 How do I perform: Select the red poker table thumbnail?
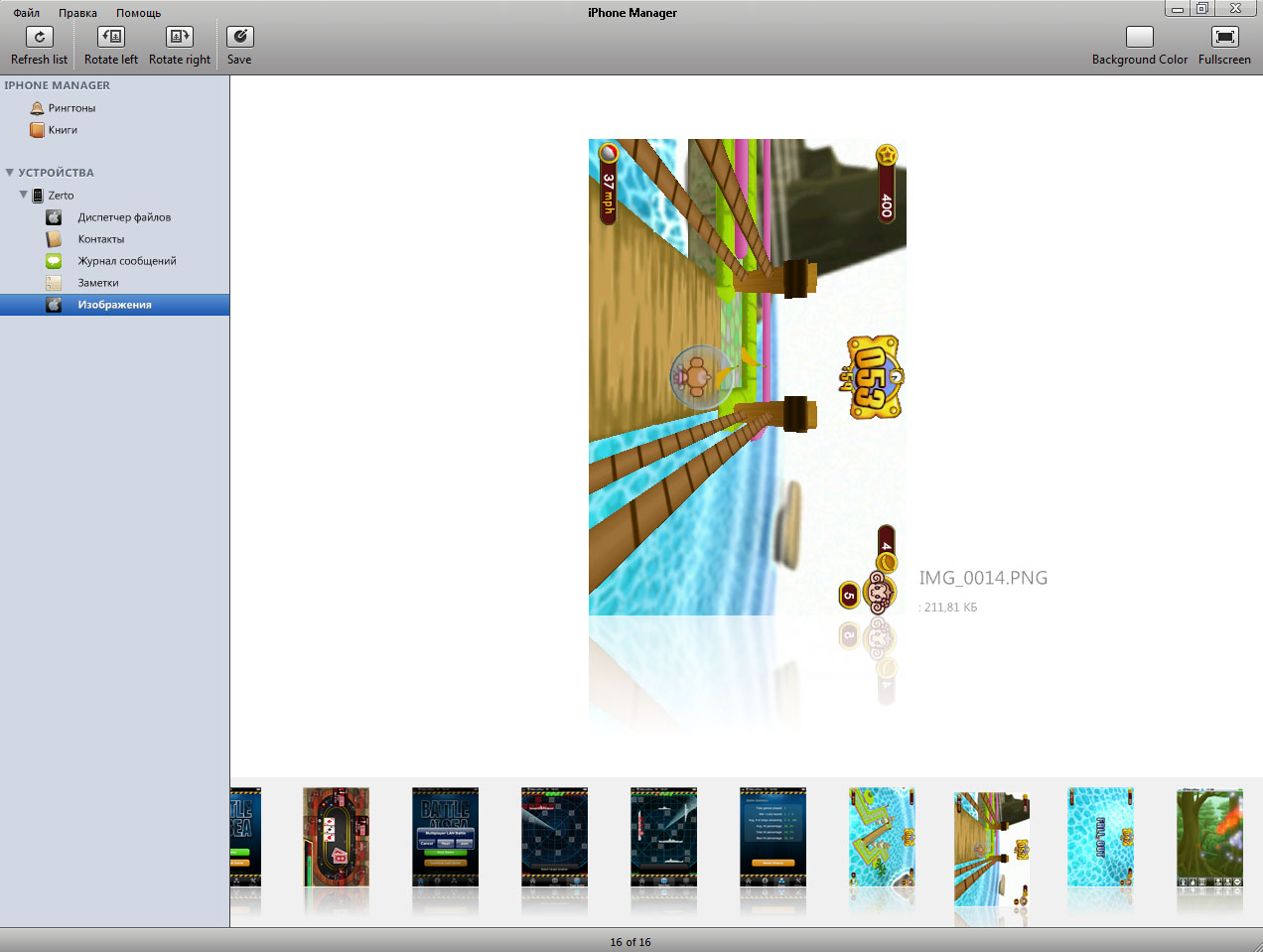click(336, 837)
